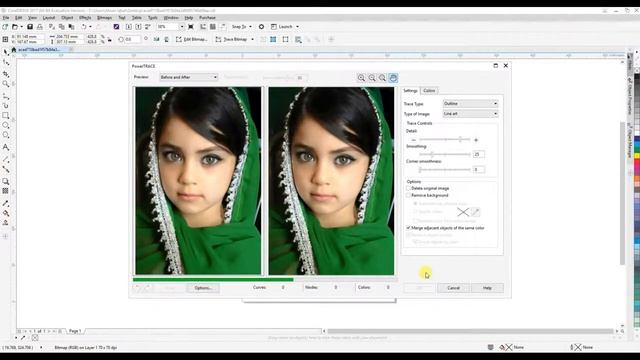Screen dimensions: 640x360
Task: Click the red swatch in color palette
Action: tap(637, 162)
